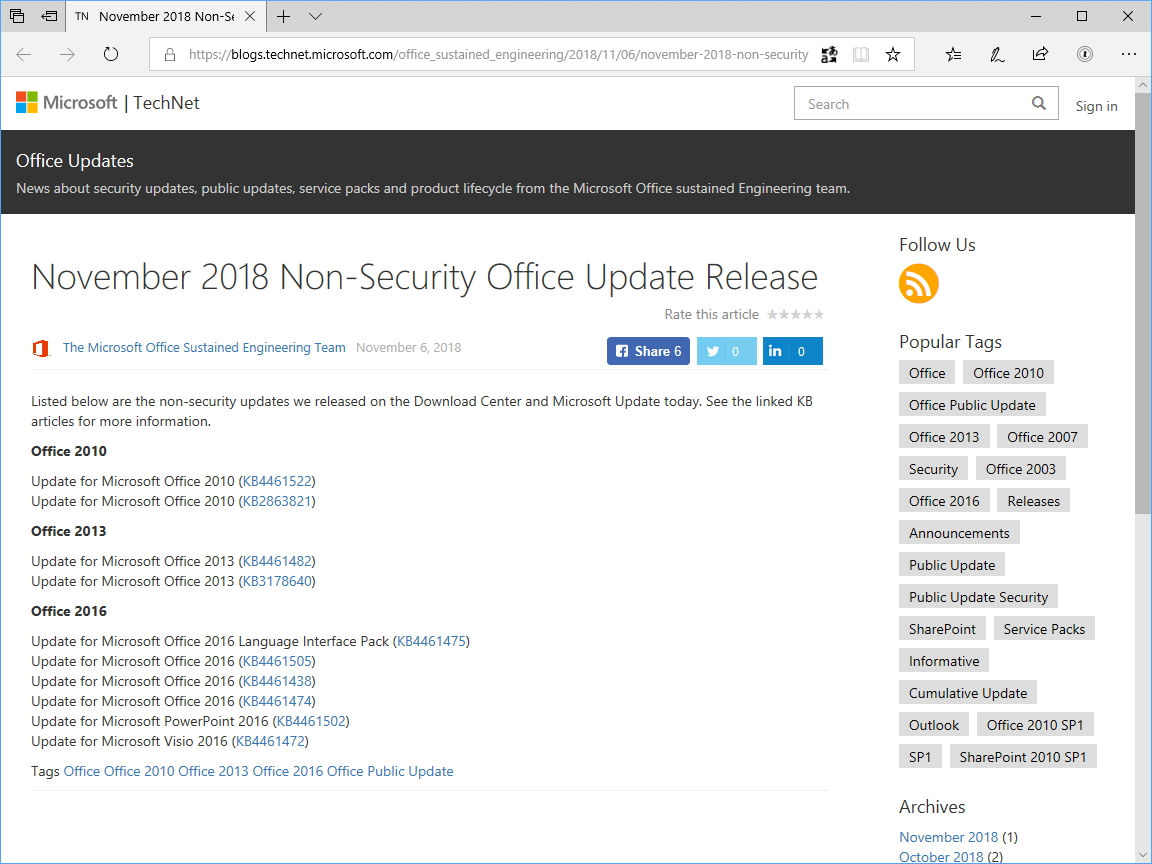1152x864 pixels.
Task: Click the search magnifier icon
Action: 1039,103
